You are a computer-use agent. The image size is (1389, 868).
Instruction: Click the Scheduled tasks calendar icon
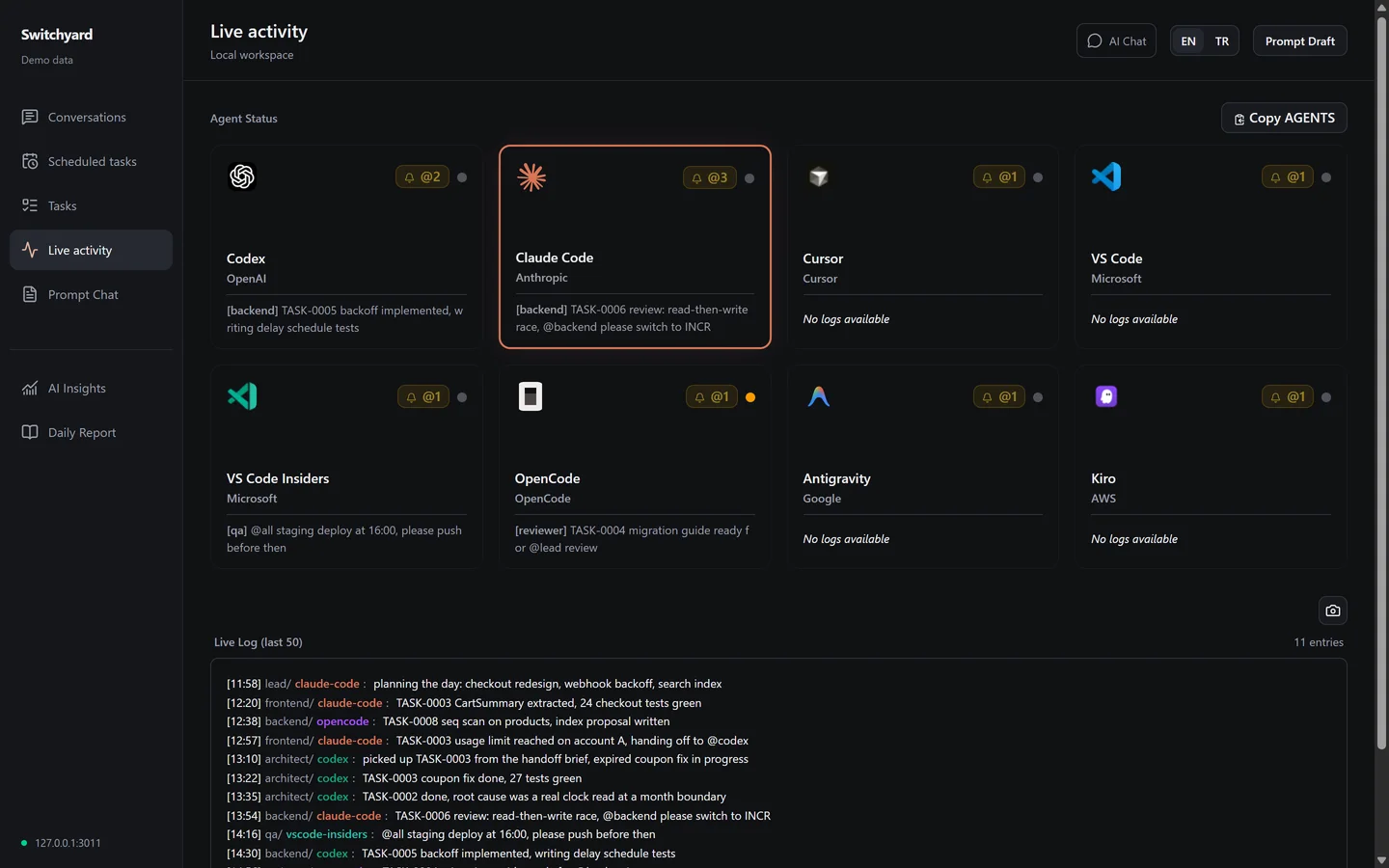[30, 161]
